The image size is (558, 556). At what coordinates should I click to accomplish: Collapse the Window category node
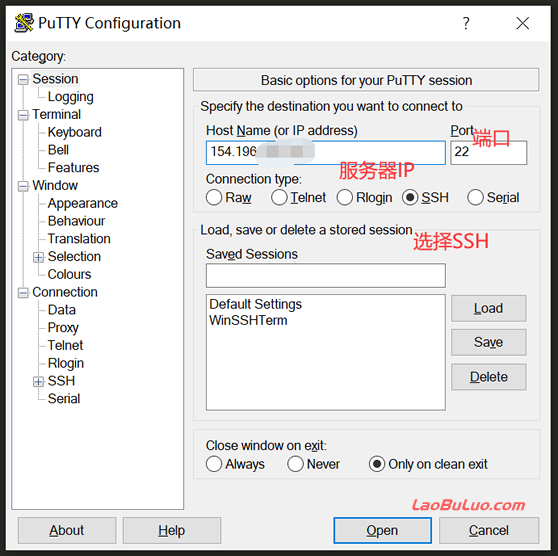click(x=23, y=186)
